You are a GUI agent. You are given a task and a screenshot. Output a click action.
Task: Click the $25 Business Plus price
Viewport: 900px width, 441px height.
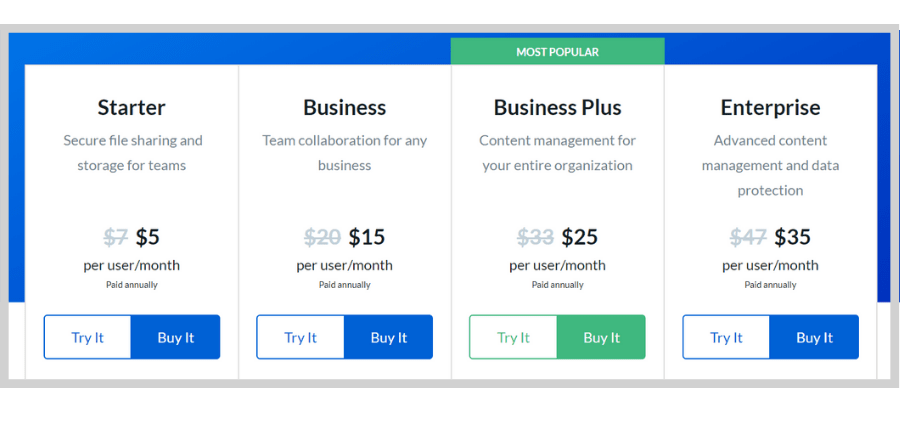click(x=580, y=237)
